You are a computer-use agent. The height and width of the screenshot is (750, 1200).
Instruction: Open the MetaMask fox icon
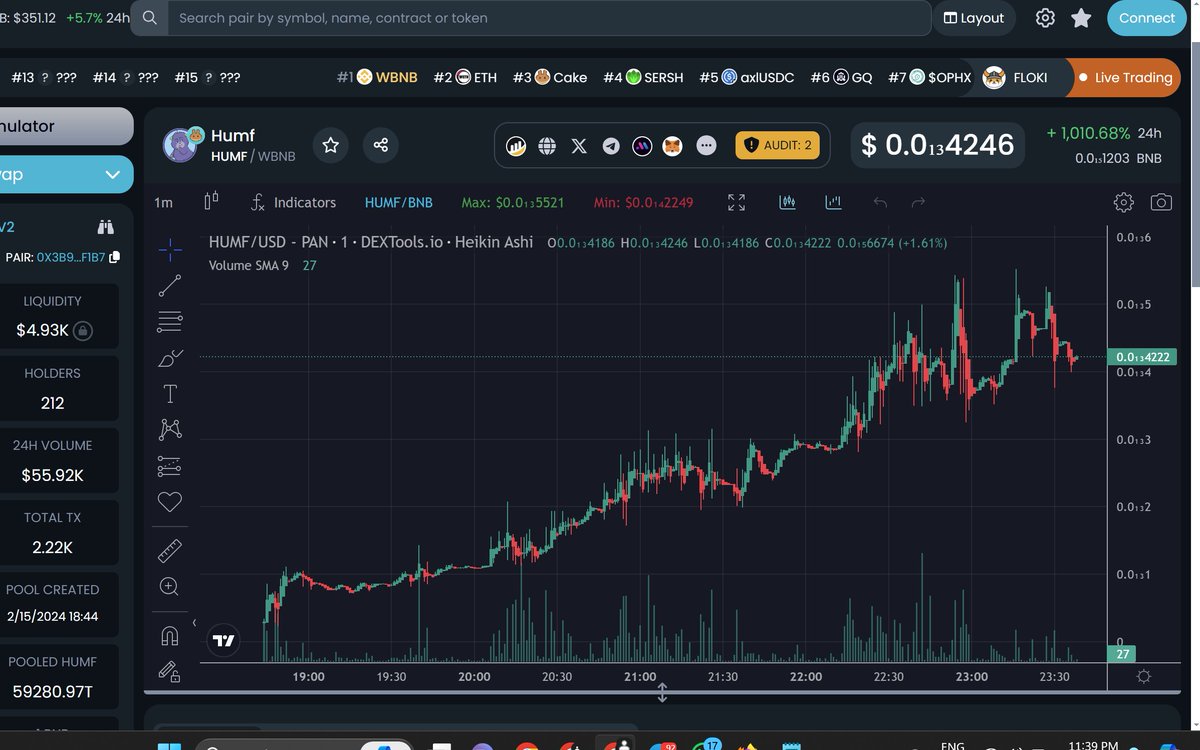point(673,146)
